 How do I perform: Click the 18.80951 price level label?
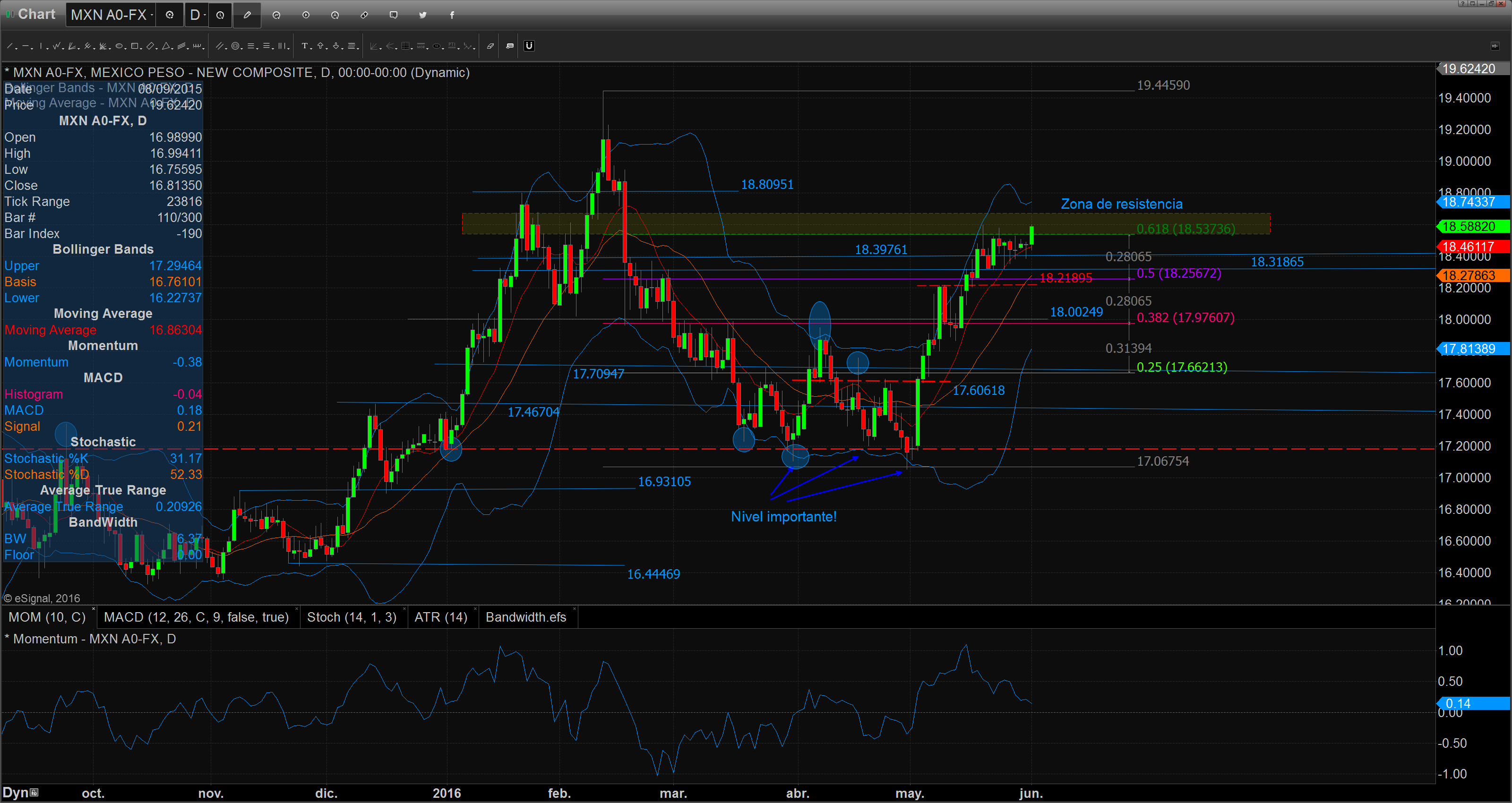tap(767, 184)
